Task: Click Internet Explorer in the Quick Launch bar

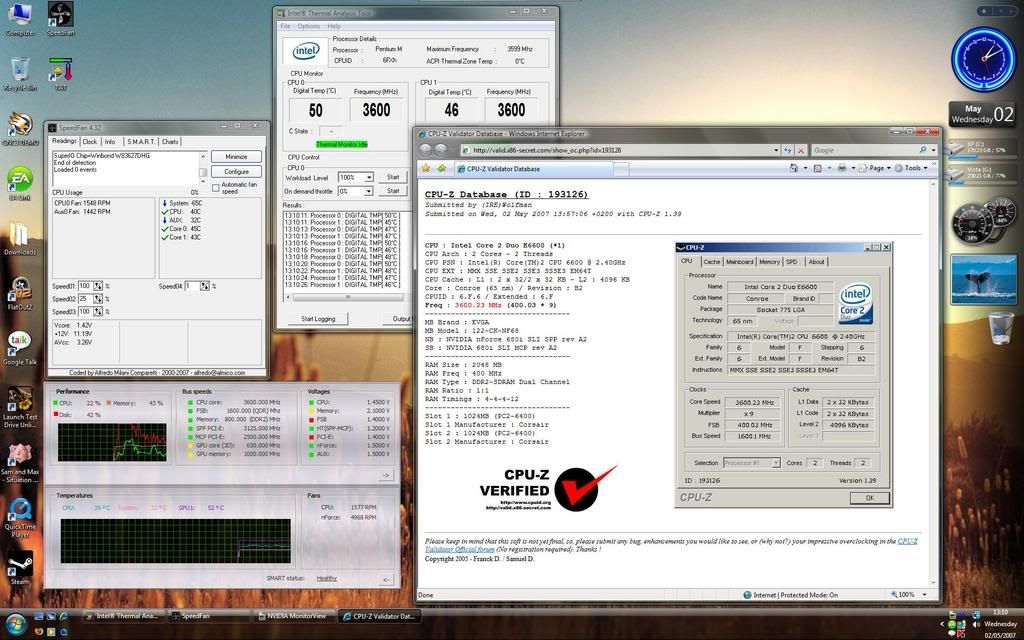Action: coord(63,616)
